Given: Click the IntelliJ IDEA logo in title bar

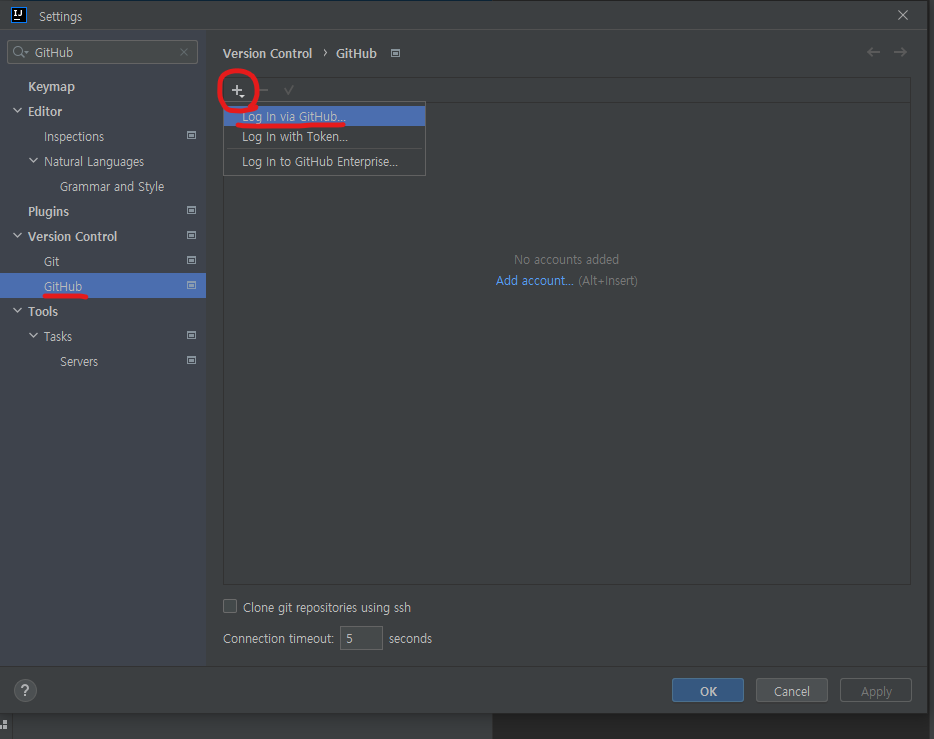Looking at the screenshot, I should click(19, 15).
